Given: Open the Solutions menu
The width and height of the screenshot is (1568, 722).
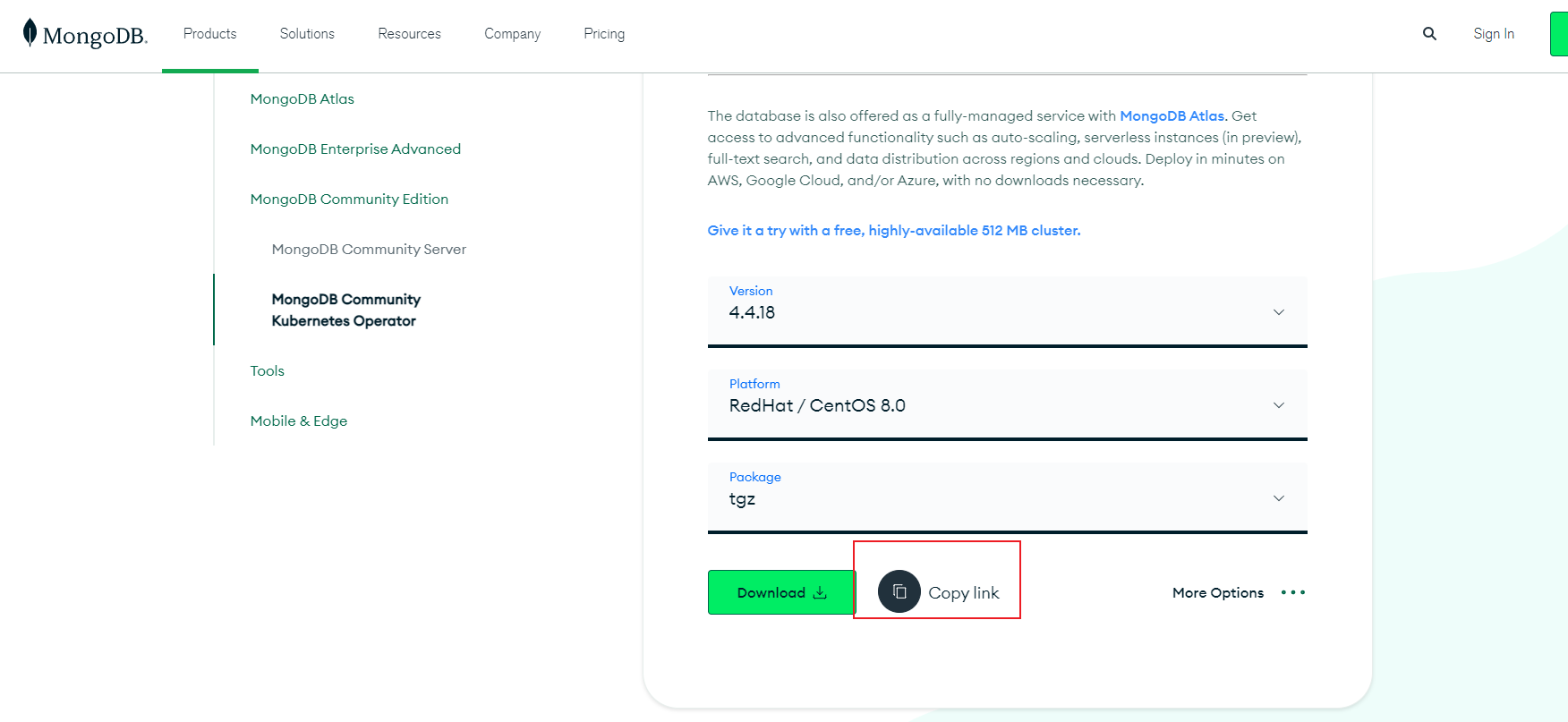Looking at the screenshot, I should coord(307,34).
